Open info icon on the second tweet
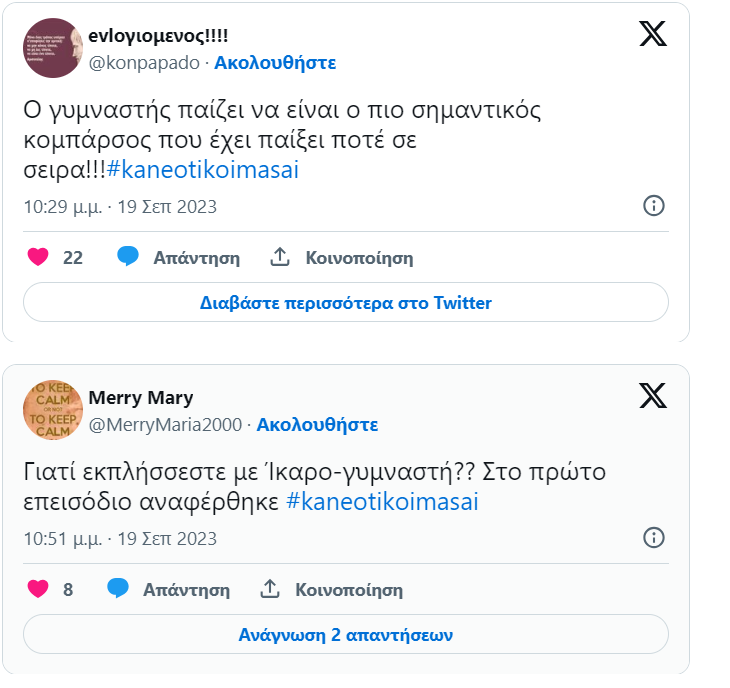 (653, 538)
